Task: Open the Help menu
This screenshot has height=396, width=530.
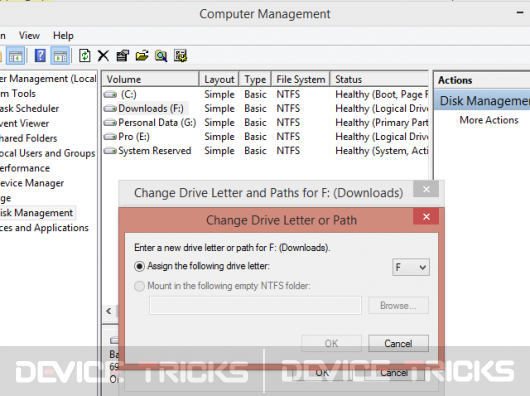Action: [x=63, y=35]
